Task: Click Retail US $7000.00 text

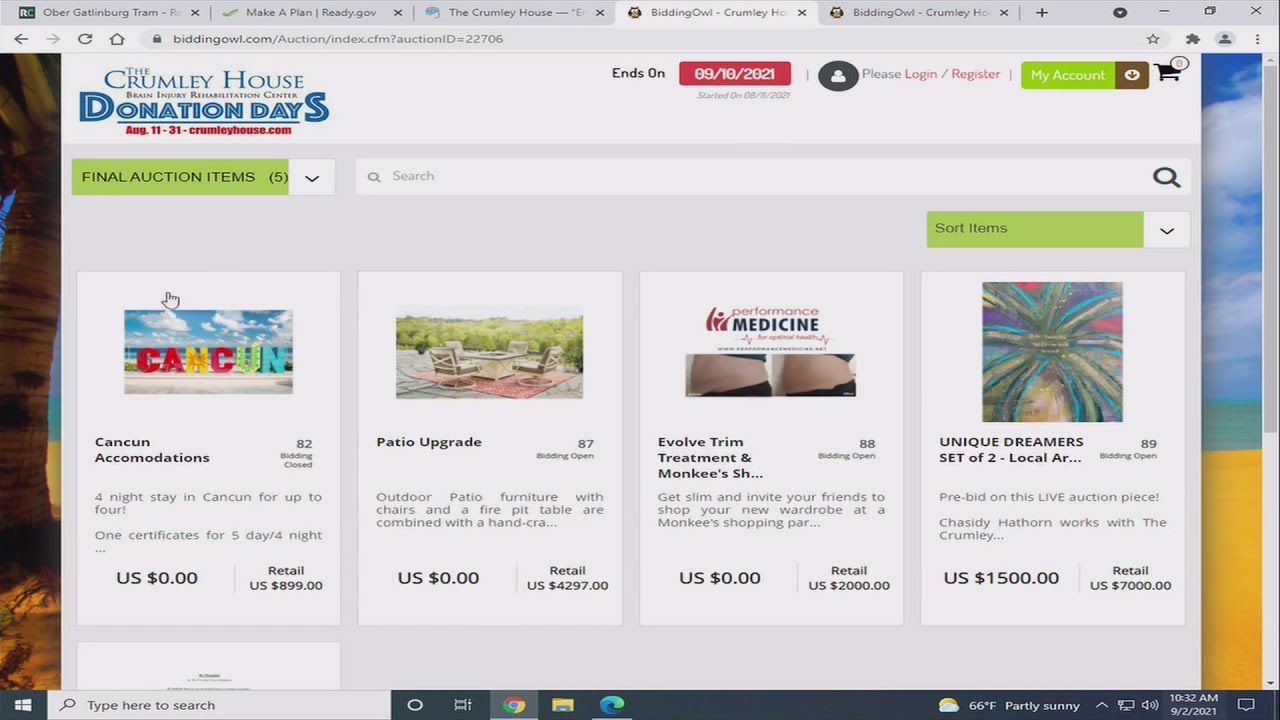Action: (x=1130, y=578)
